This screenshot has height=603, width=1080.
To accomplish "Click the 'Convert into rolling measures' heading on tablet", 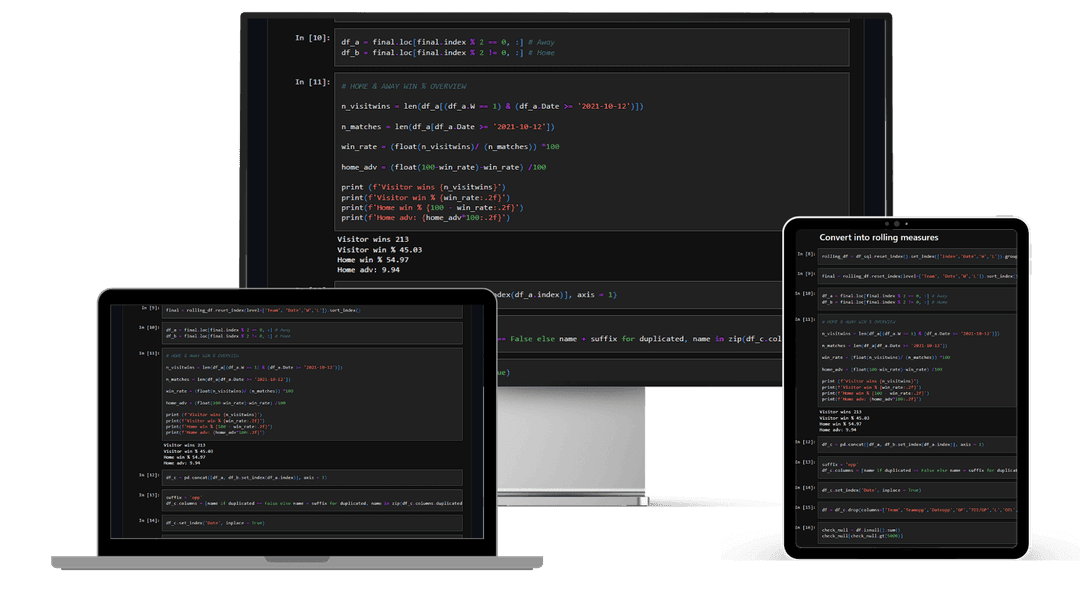I will [x=879, y=238].
